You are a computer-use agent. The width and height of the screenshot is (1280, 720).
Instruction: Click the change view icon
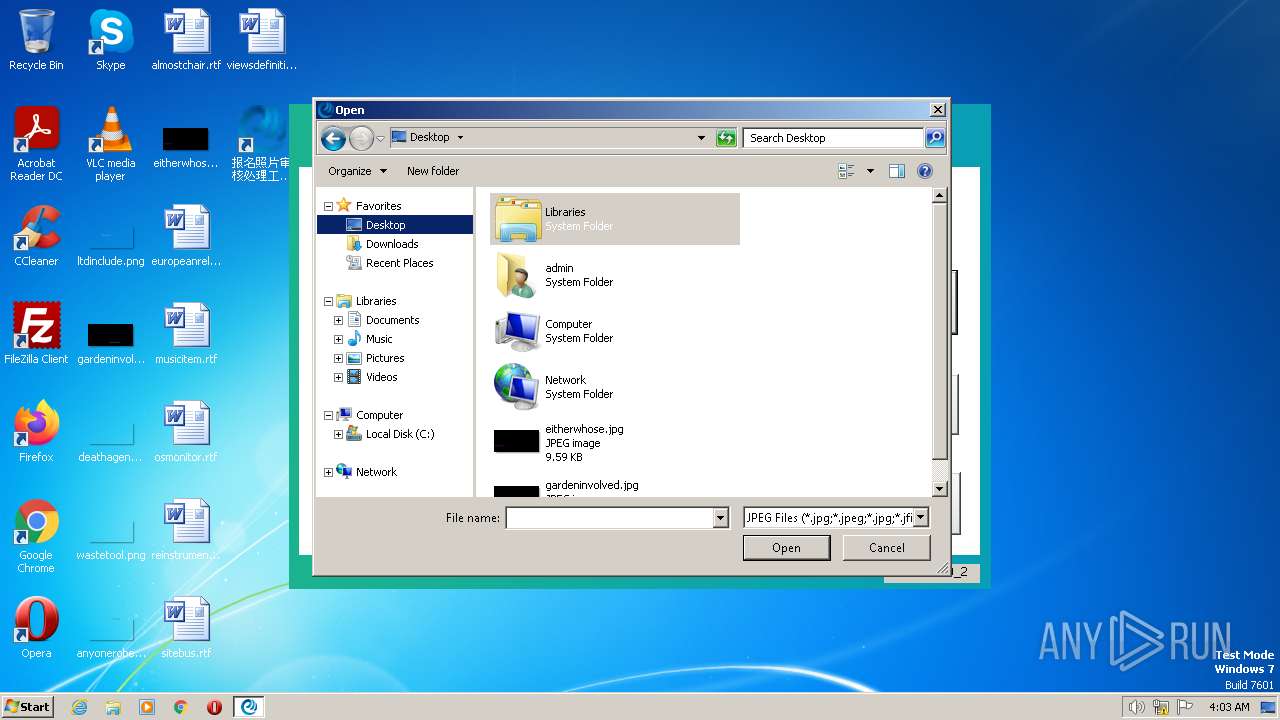(847, 171)
